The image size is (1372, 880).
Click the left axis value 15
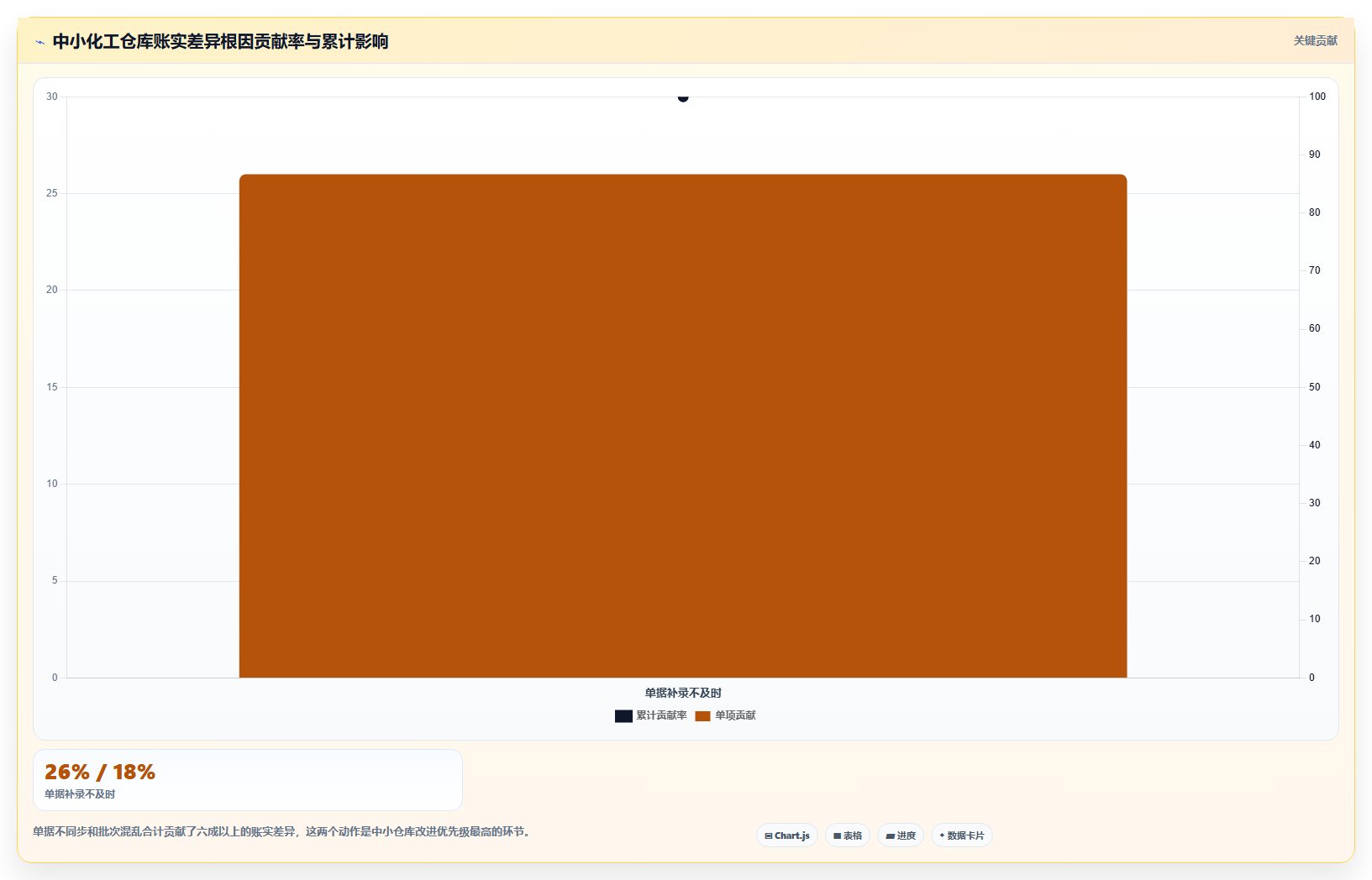(x=52, y=387)
